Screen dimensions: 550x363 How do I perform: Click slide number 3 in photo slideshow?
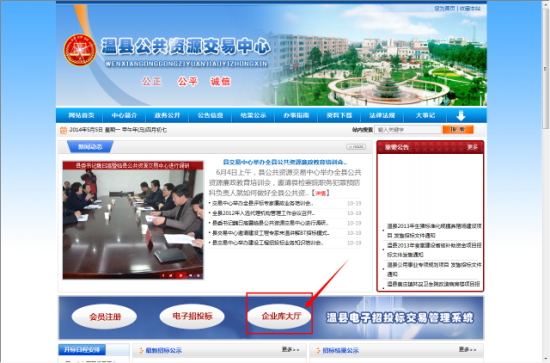[x=180, y=276]
